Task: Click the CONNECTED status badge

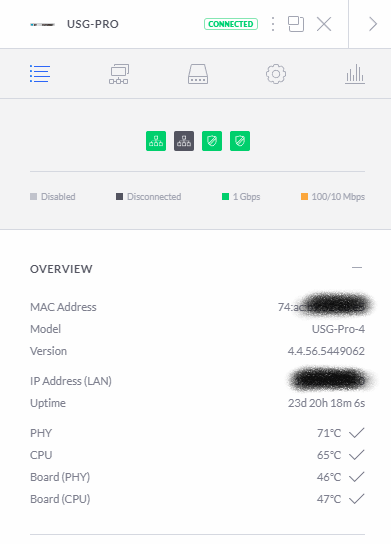Action: [231, 24]
